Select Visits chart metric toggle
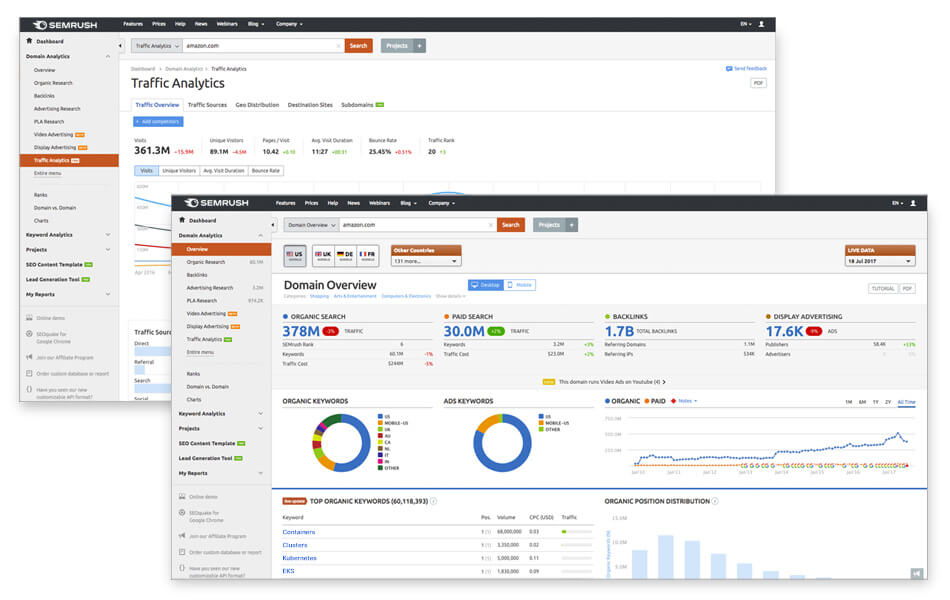 pos(146,171)
